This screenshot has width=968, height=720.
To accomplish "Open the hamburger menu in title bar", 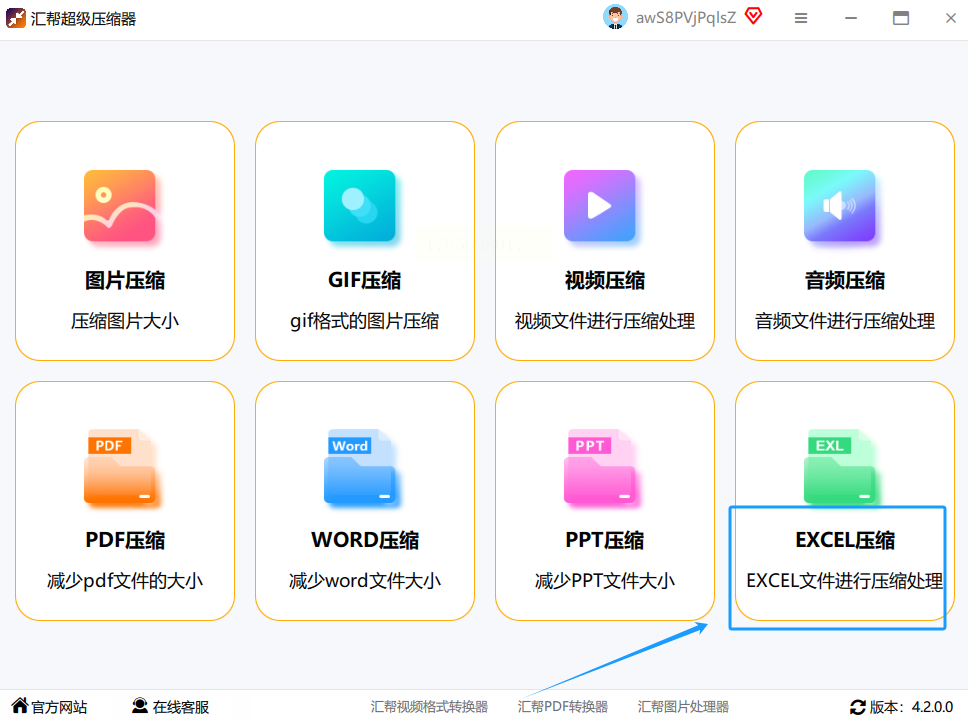I will [x=801, y=19].
